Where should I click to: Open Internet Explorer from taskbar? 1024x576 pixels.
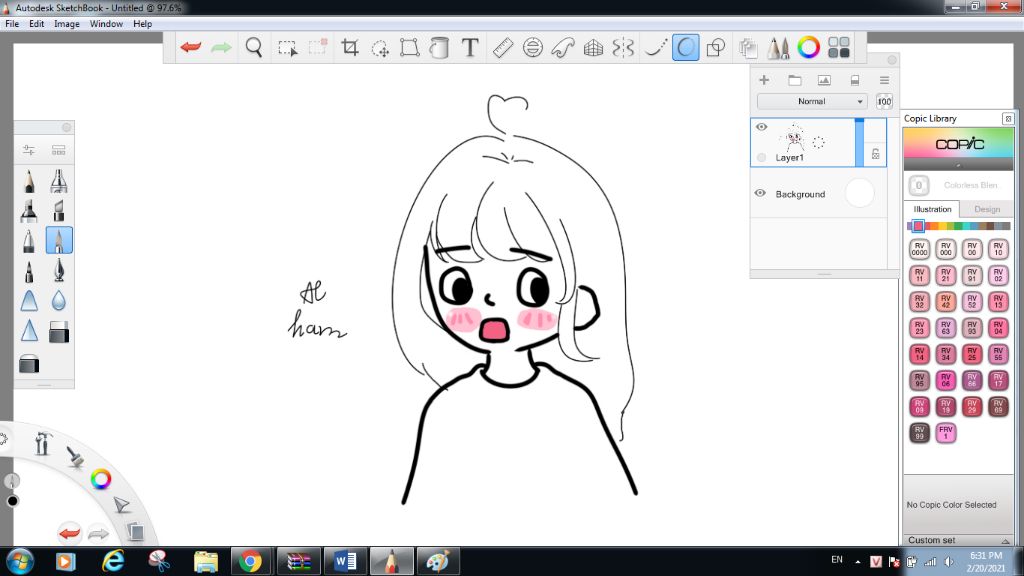click(113, 561)
